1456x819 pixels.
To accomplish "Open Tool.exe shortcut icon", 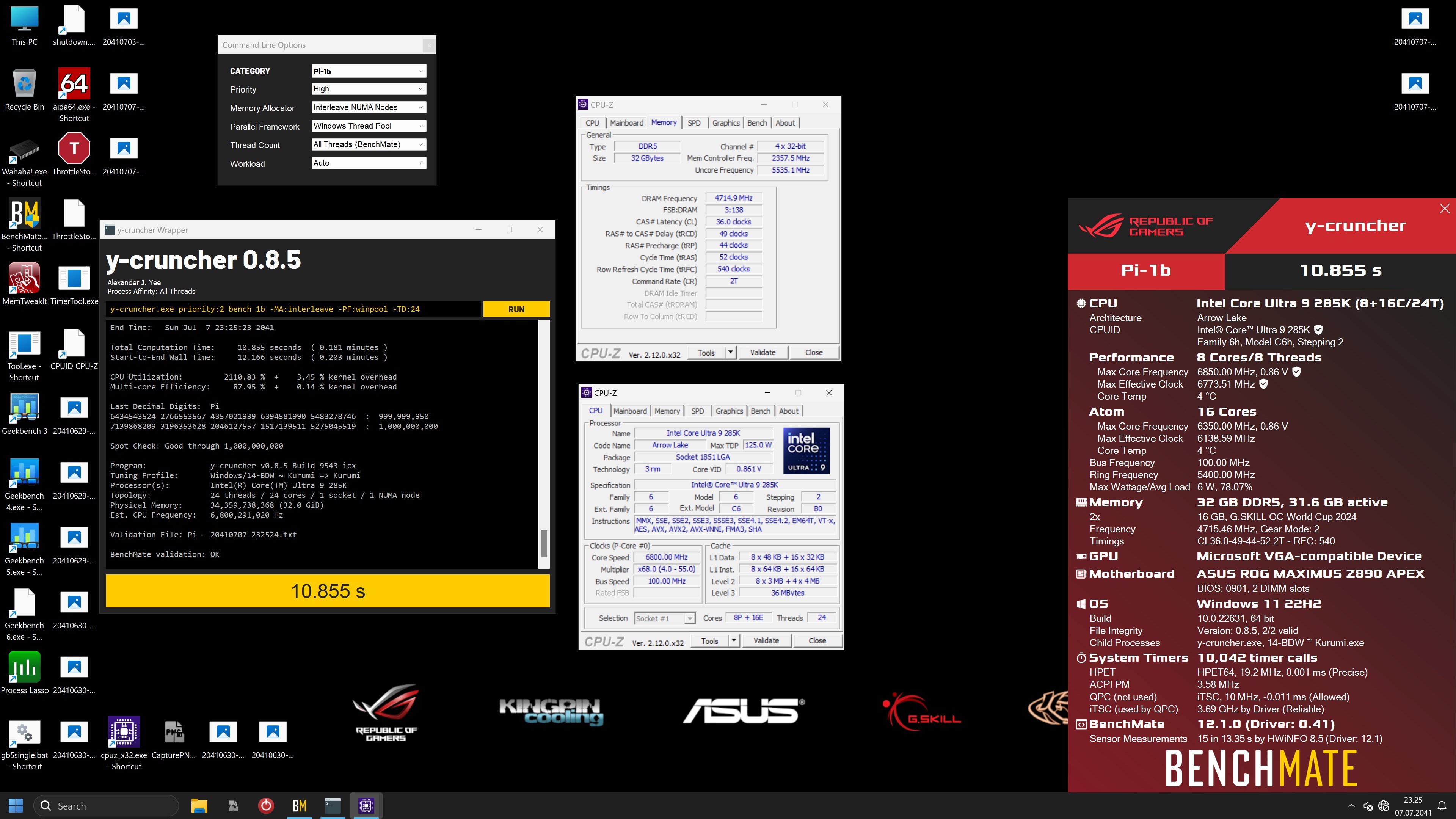I will point(24,355).
